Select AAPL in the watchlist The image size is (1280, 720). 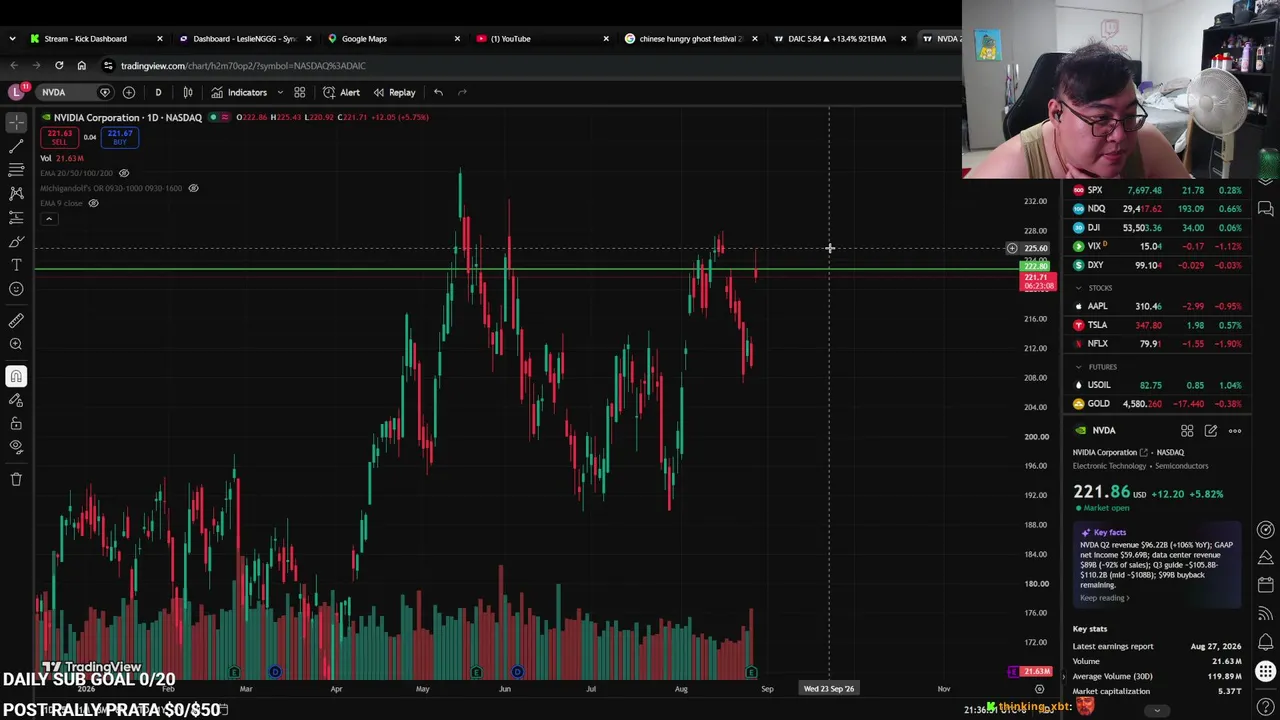pyautogui.click(x=1157, y=306)
